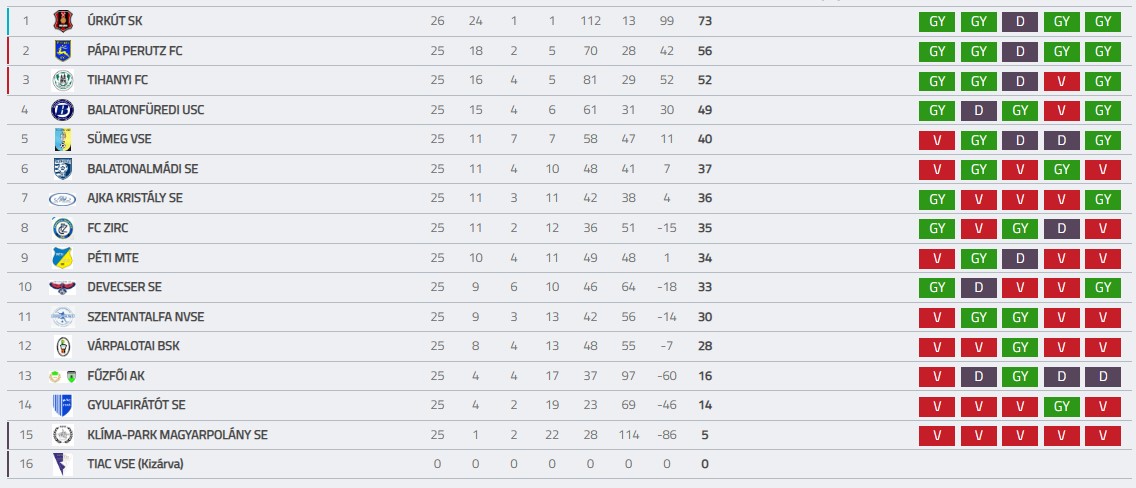Click the Devecser SE team logo

coord(62,287)
